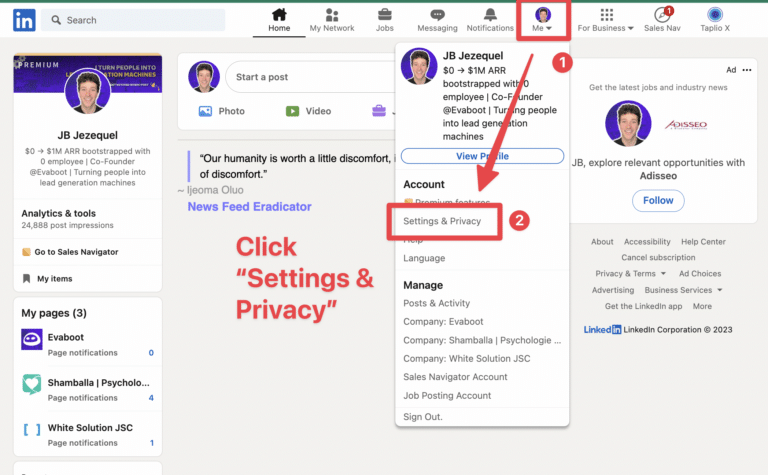This screenshot has height=475, width=768.
Task: Open the Notifications bell icon
Action: [490, 14]
